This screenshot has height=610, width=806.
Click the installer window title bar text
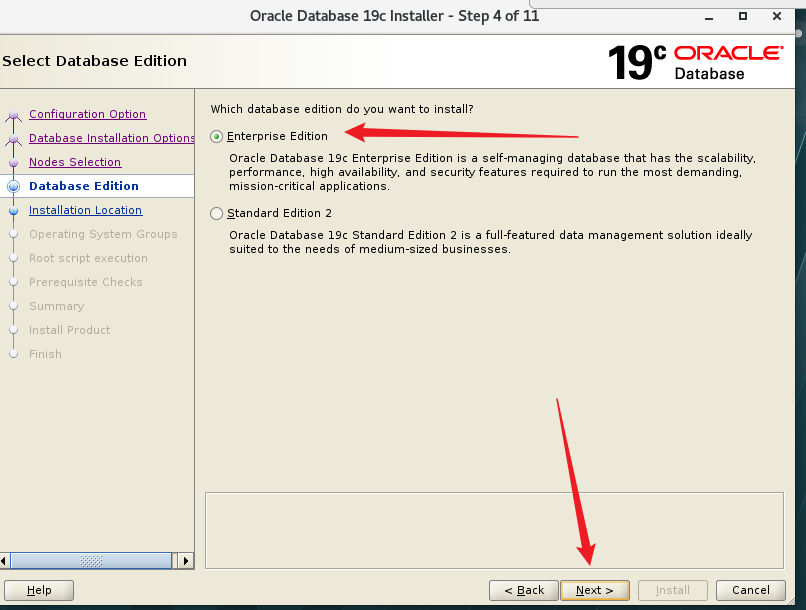tap(394, 16)
